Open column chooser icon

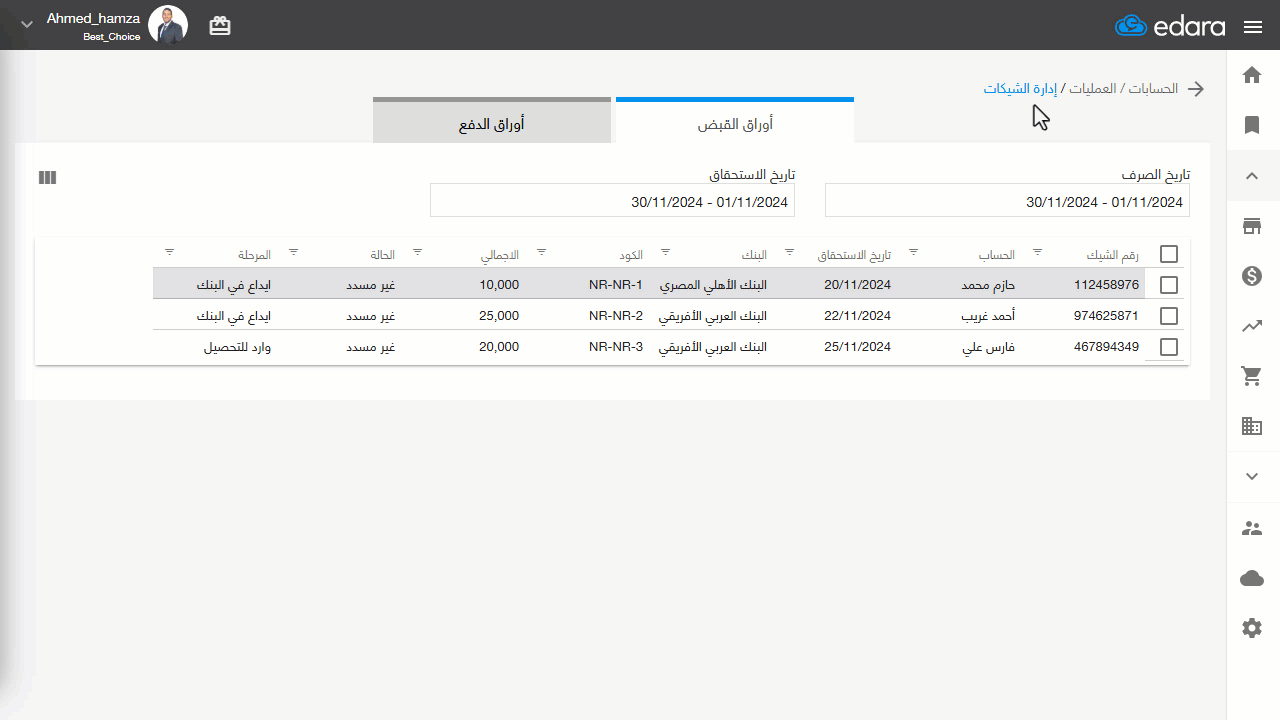tap(47, 177)
